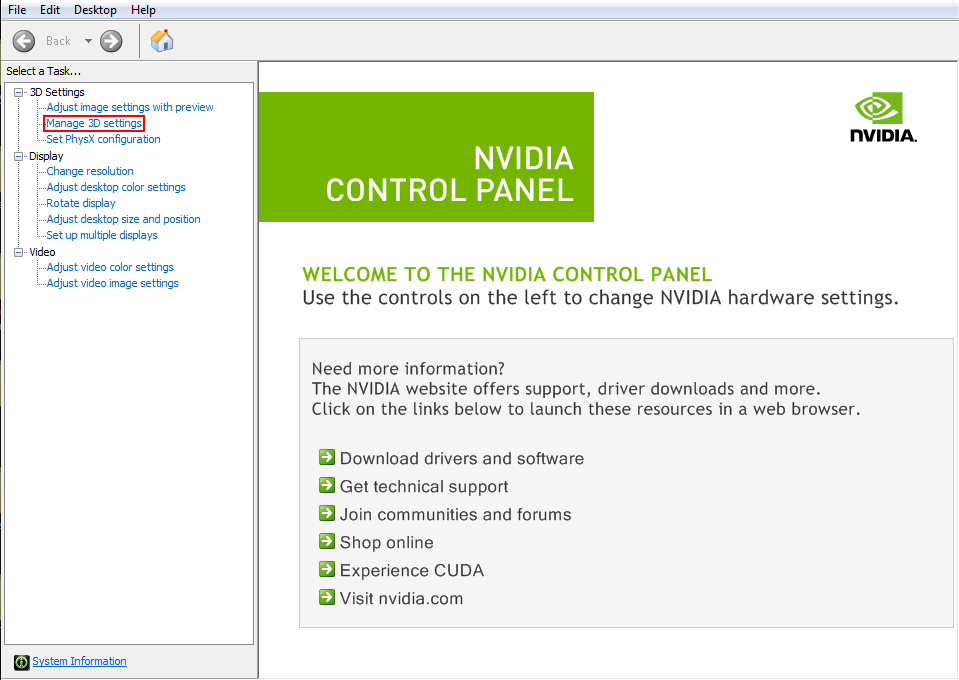
Task: Collapse the Display tree node
Action: 19,157
